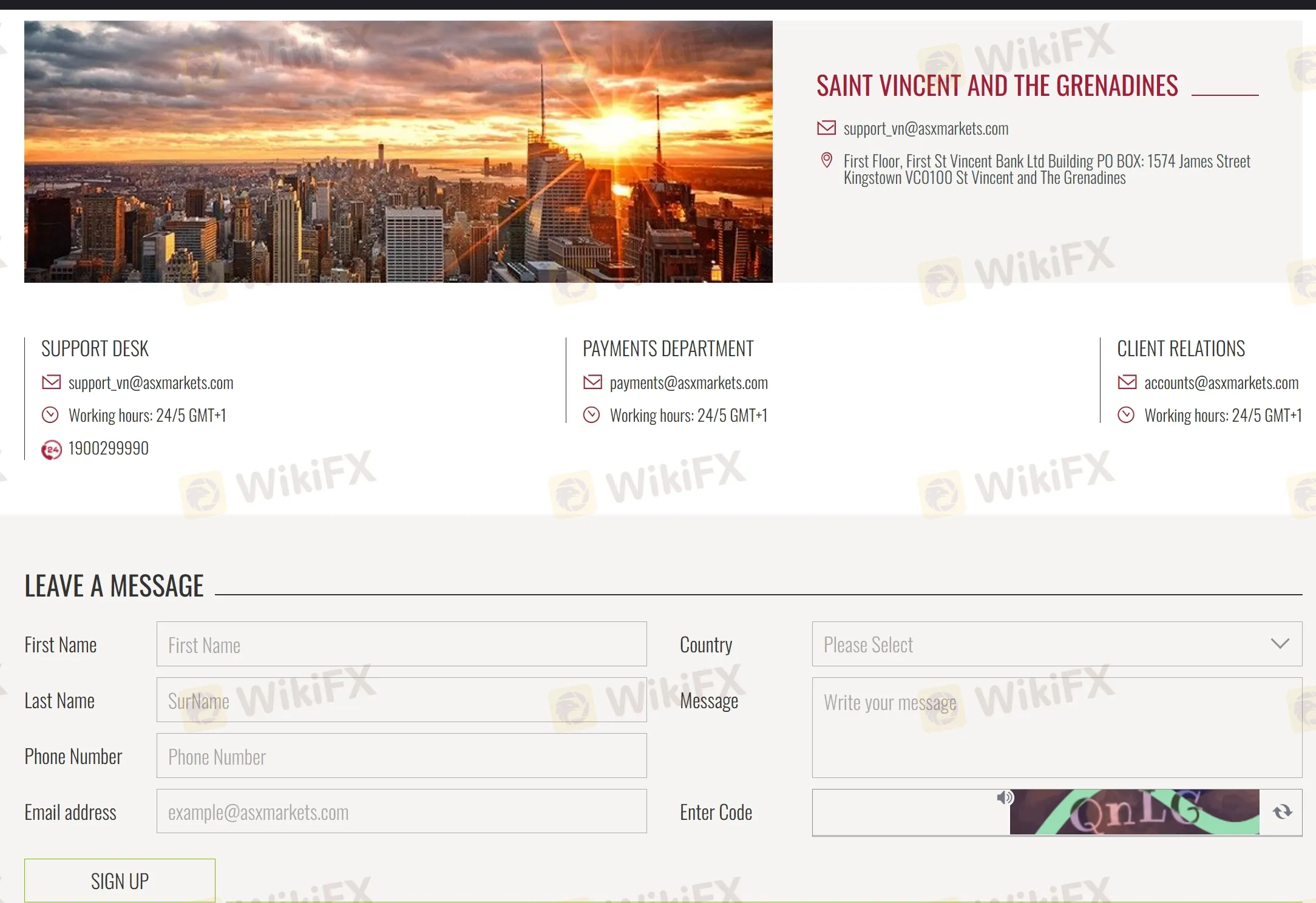Image resolution: width=1316 pixels, height=903 pixels.
Task: Click into the SurName input field
Action: 401,700
